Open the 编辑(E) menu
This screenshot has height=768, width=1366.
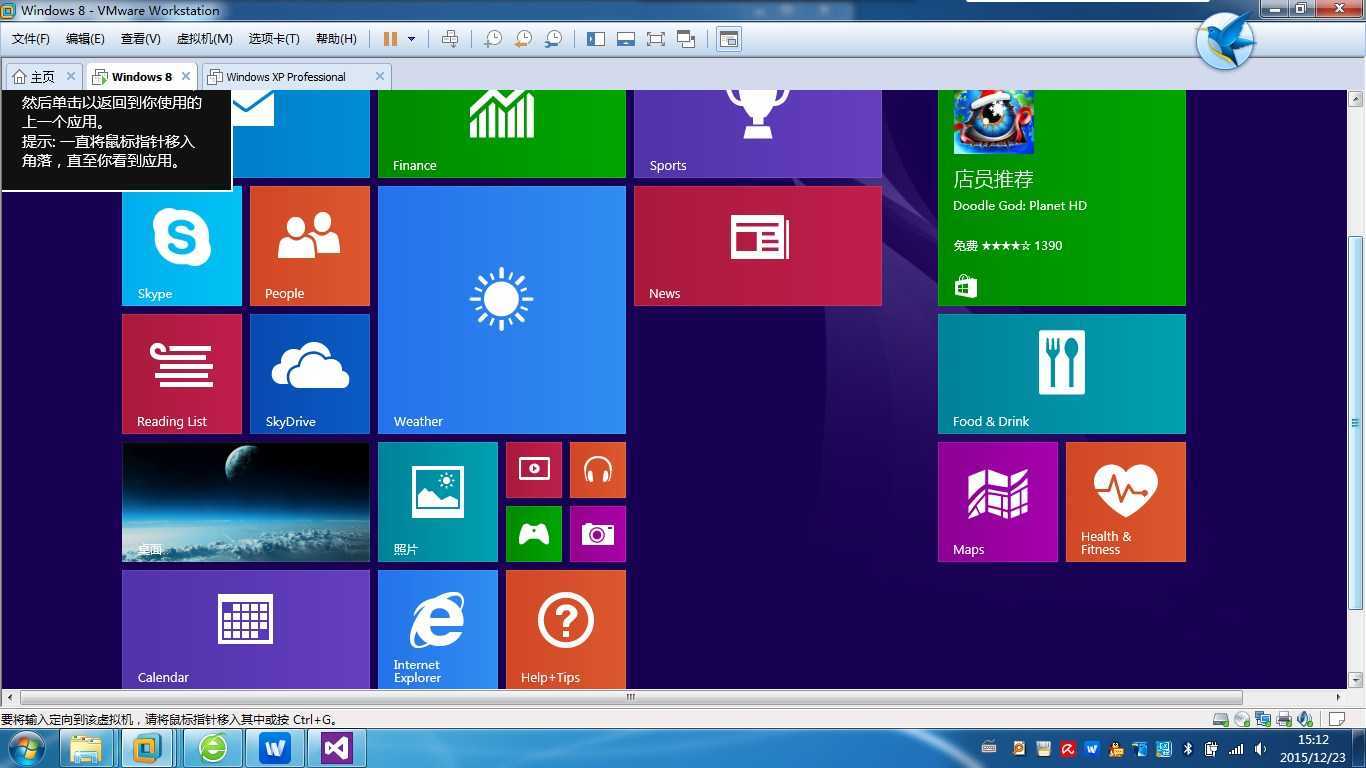click(85, 39)
